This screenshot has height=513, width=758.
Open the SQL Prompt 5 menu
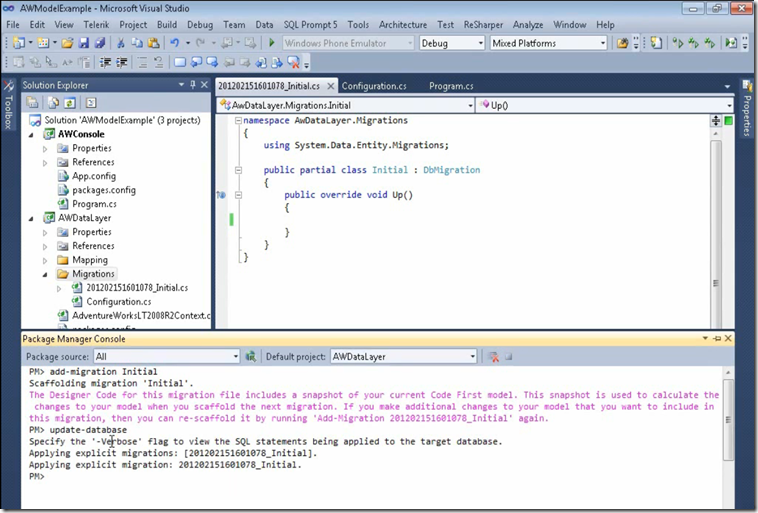tap(310, 25)
